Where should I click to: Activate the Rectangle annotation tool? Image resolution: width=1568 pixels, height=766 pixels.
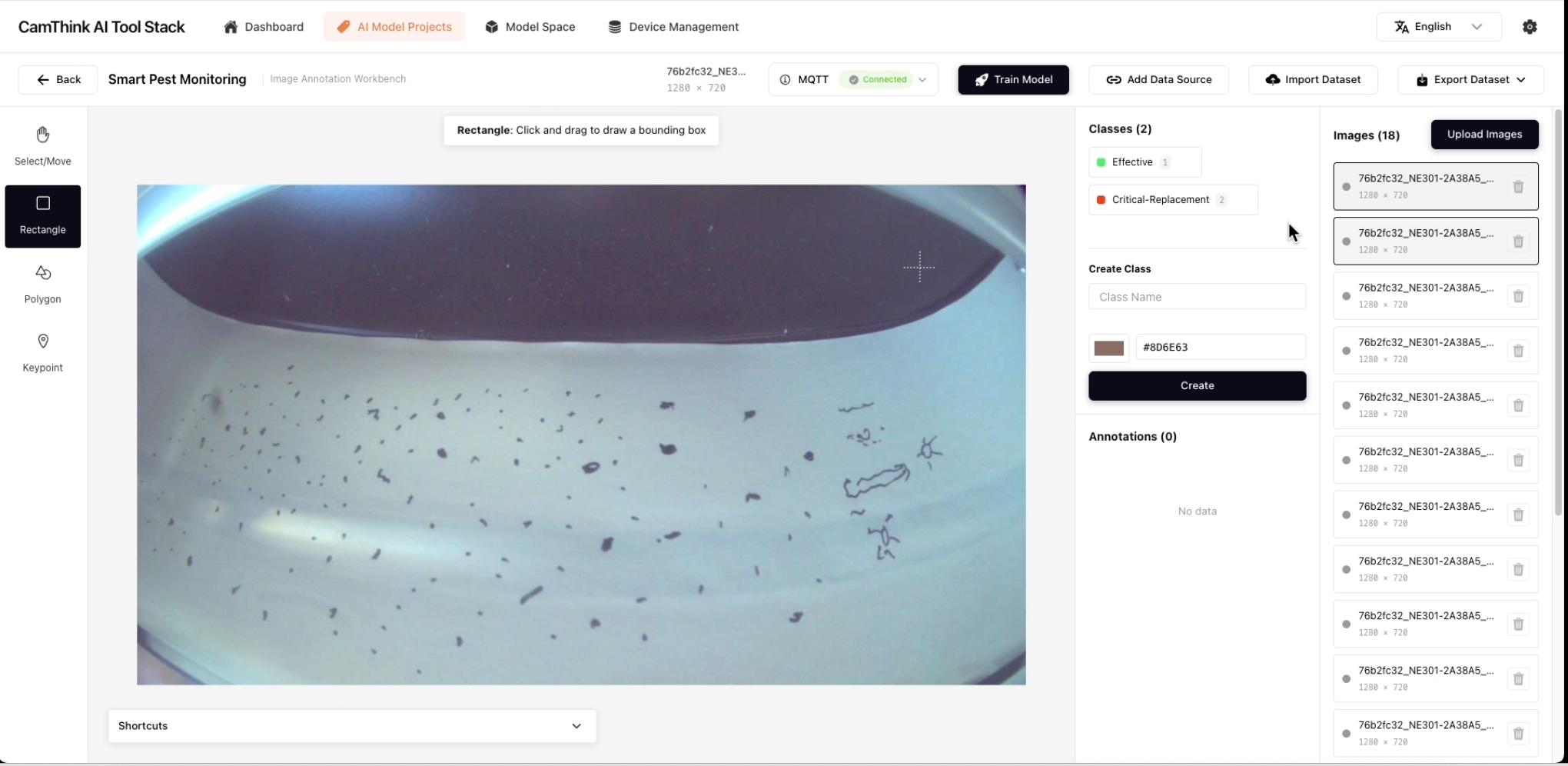pos(43,215)
